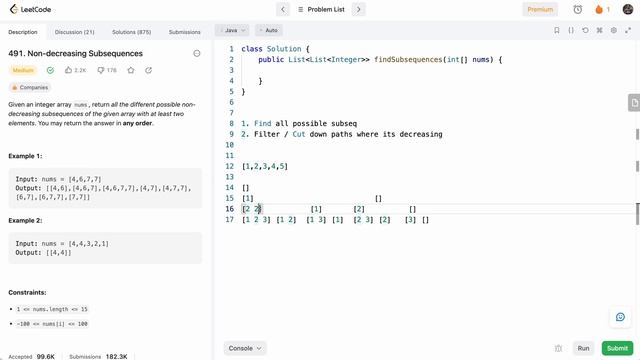
Task: Add problem to favorites star
Action: coord(131,70)
